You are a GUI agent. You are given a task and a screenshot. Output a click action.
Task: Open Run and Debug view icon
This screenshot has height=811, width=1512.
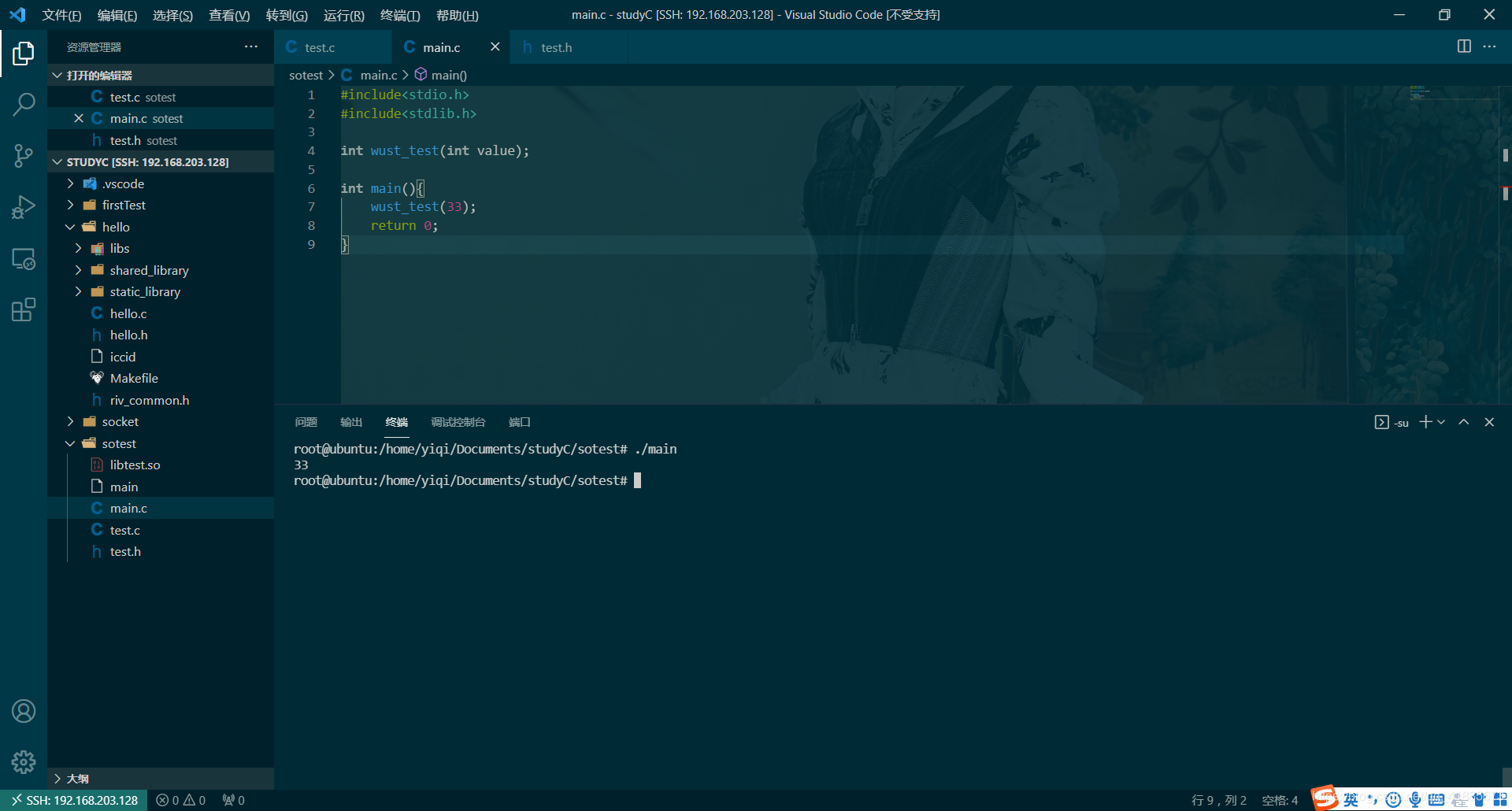pos(24,207)
